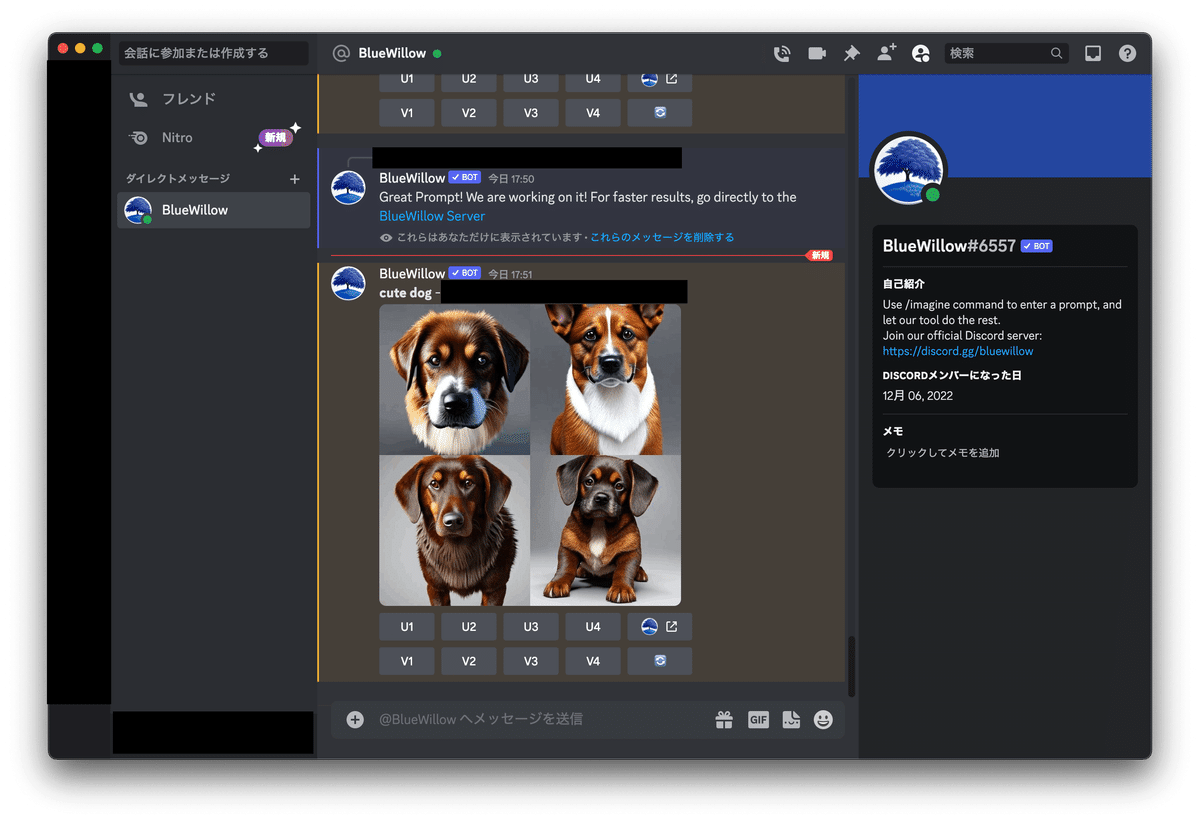The width and height of the screenshot is (1200, 823).
Task: Open BlueWillow web link button under dog images
Action: [x=660, y=627]
